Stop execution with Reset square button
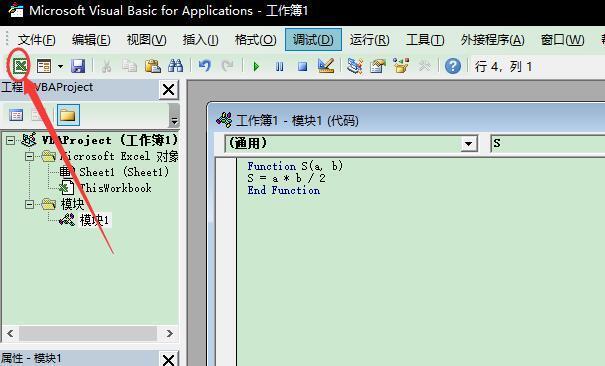The image size is (605, 366). coord(302,67)
